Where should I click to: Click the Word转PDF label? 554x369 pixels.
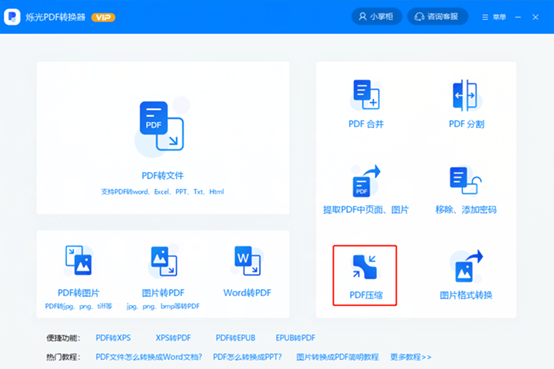pos(247,293)
